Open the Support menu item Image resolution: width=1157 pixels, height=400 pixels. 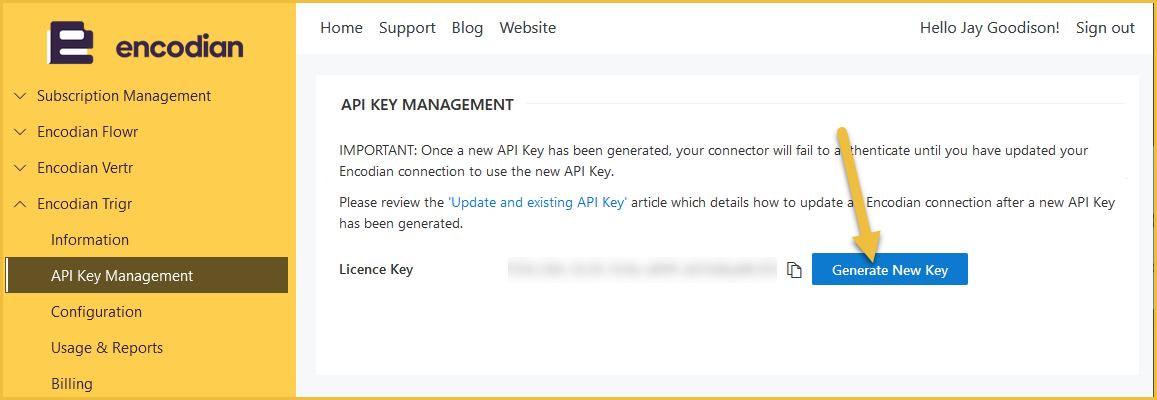click(x=407, y=27)
